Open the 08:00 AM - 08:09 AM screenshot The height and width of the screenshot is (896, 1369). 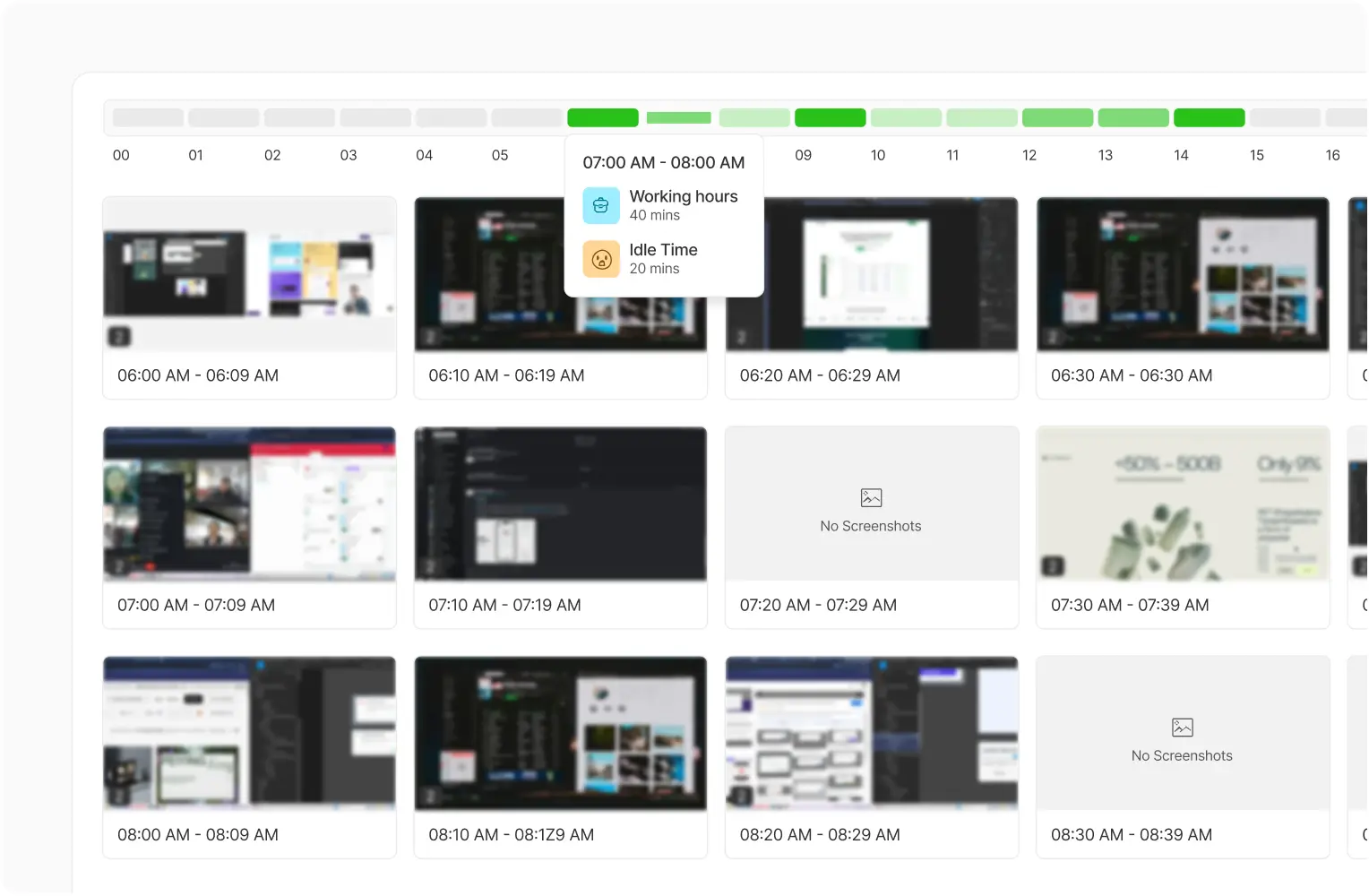pyautogui.click(x=250, y=733)
